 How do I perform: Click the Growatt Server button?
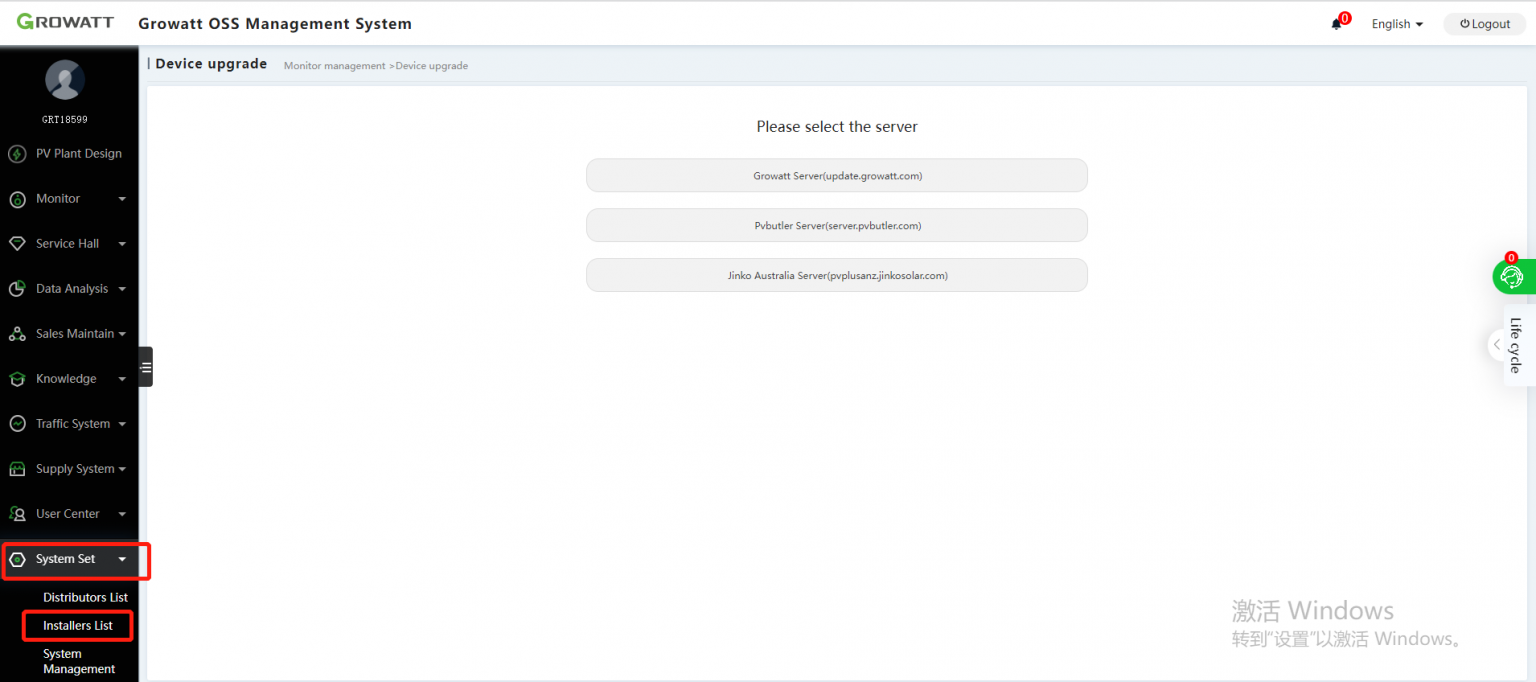coord(836,174)
